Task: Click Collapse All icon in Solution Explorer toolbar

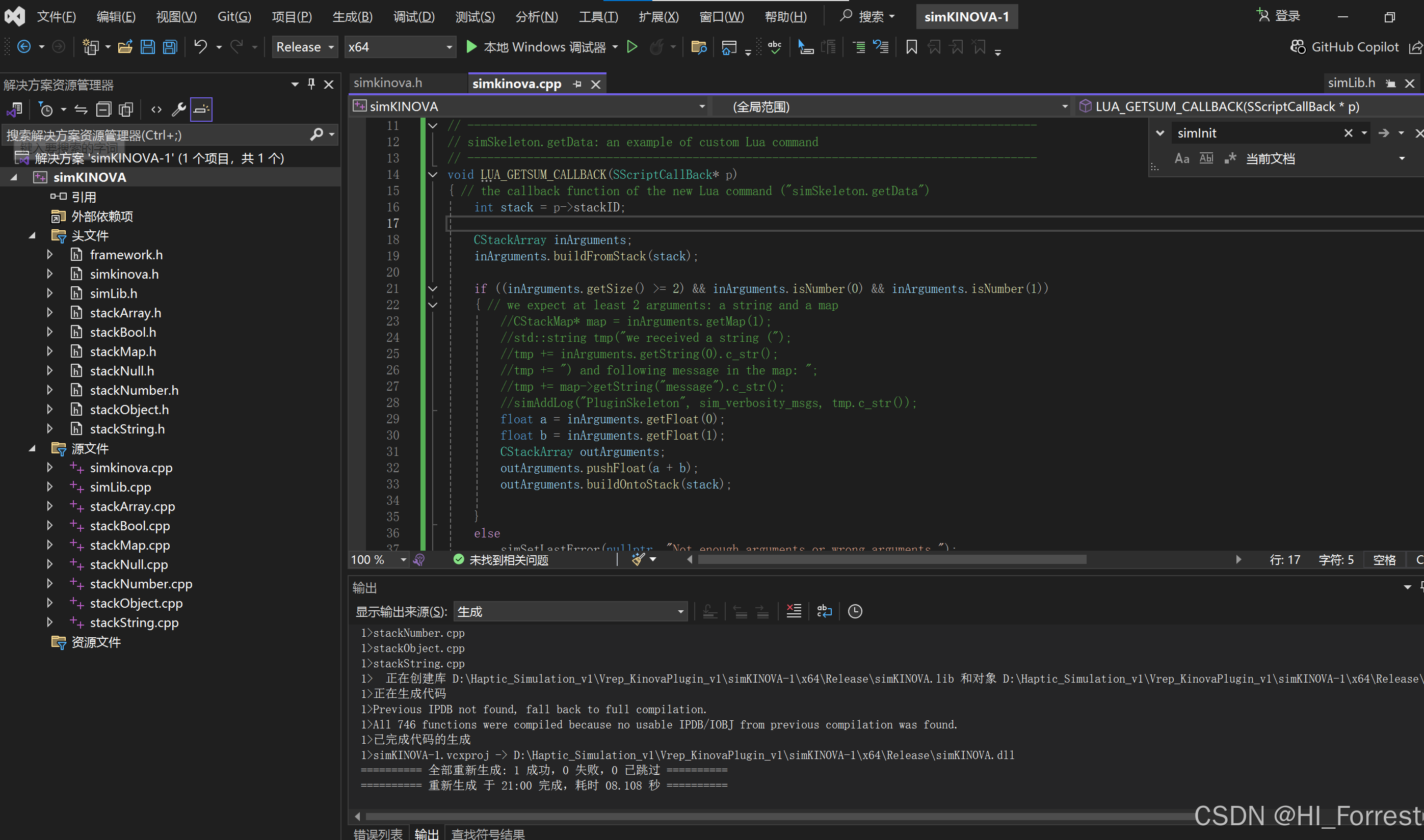Action: pyautogui.click(x=103, y=109)
